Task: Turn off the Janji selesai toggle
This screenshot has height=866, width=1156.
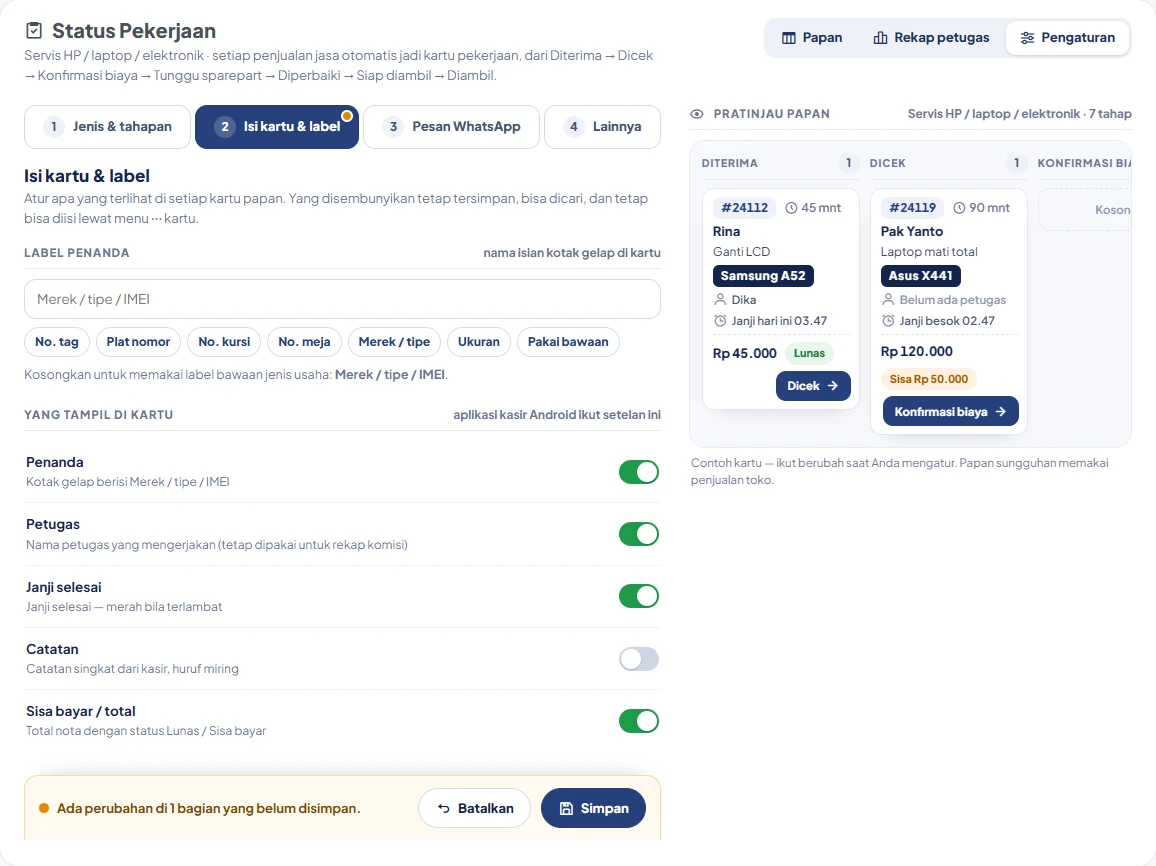Action: click(x=638, y=596)
